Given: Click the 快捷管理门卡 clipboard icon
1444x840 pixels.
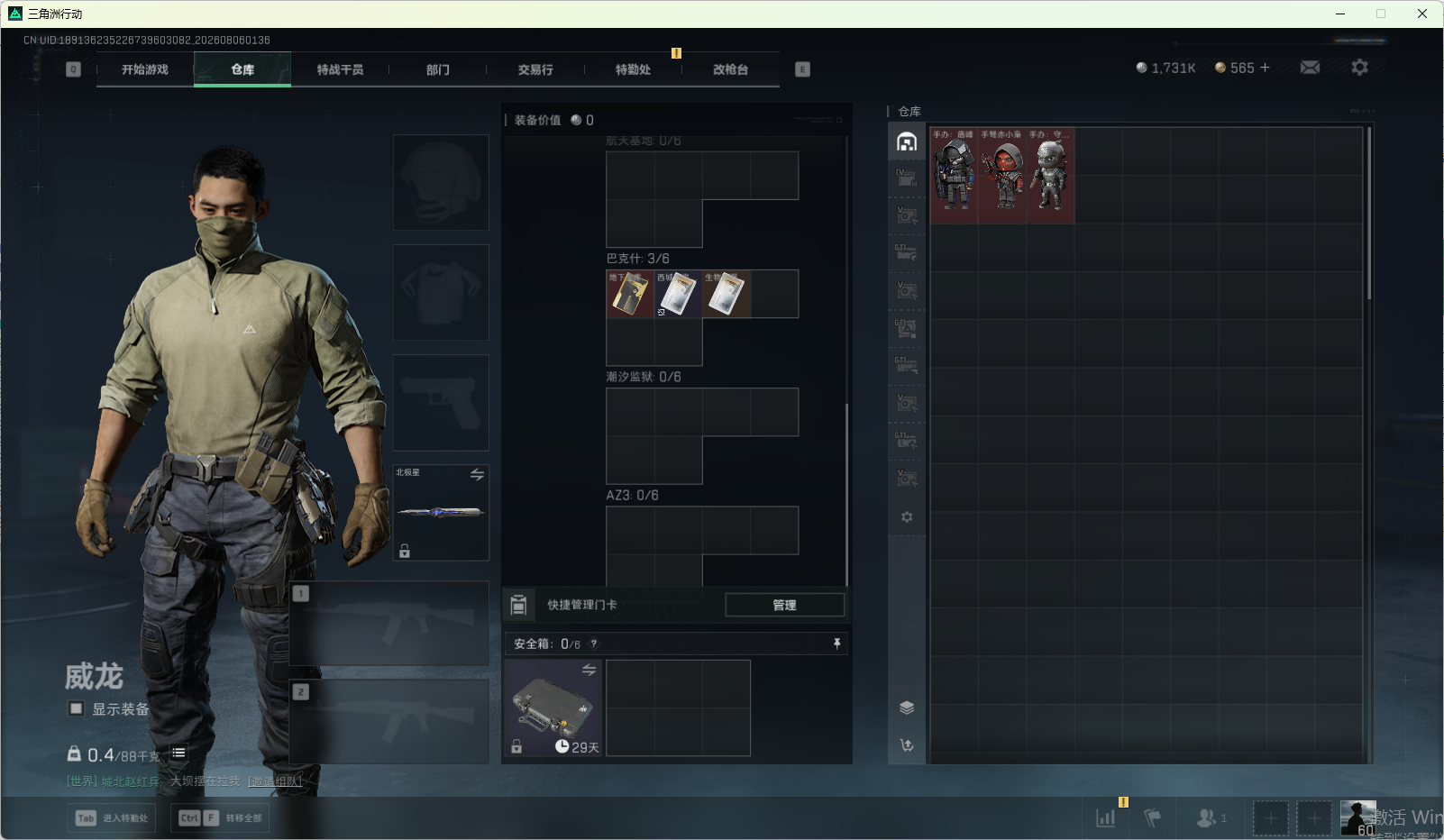Looking at the screenshot, I should (x=518, y=605).
